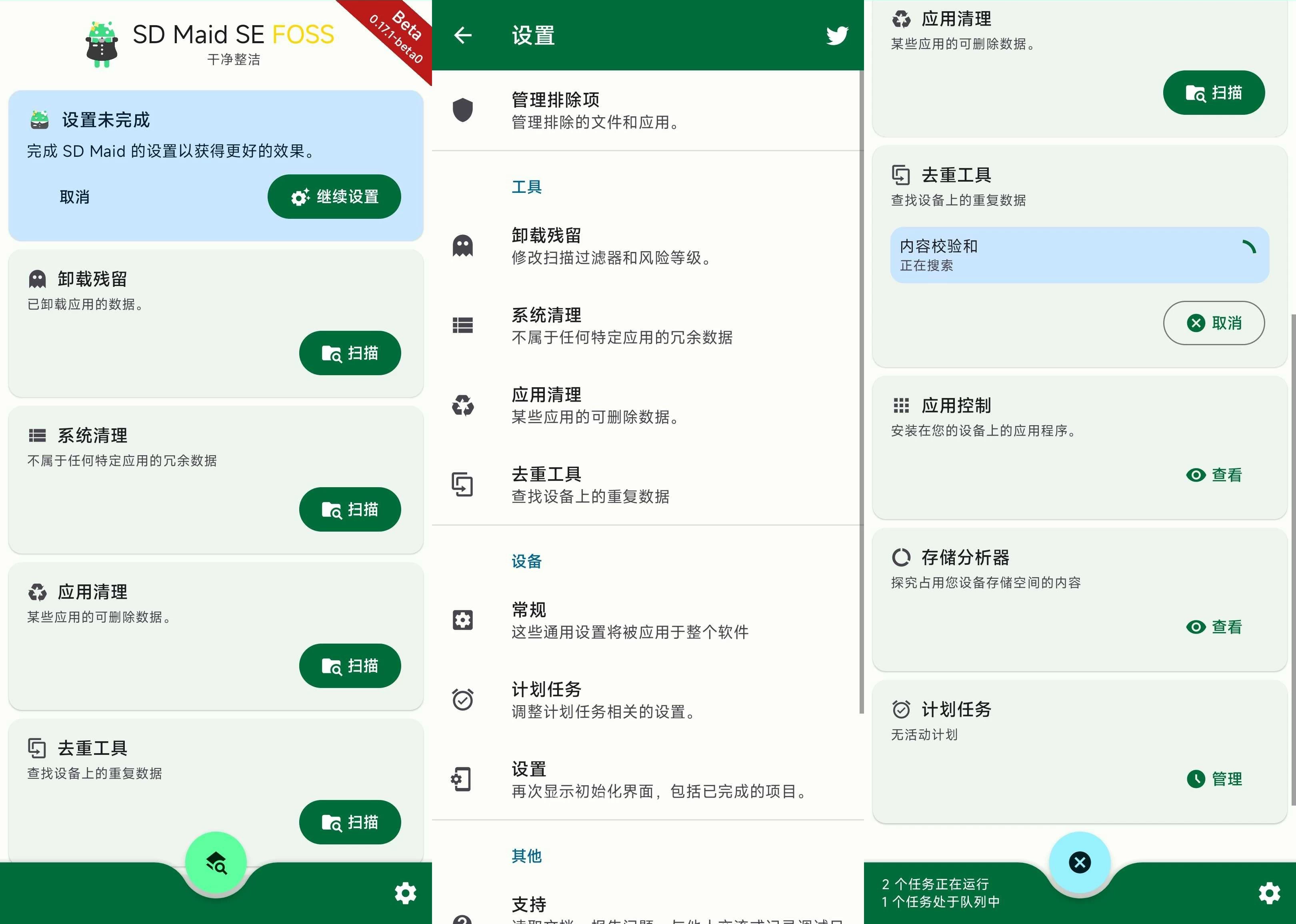This screenshot has width=1296, height=924.
Task: Dismiss setup card with 取消 in the left panel
Action: (x=74, y=197)
